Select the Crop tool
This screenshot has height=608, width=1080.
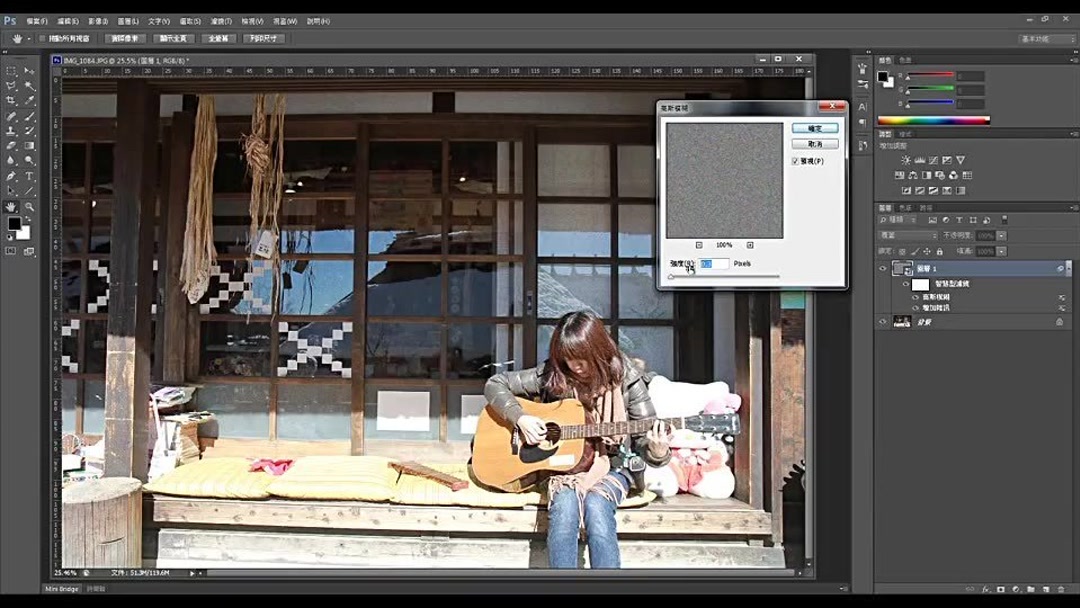(10, 101)
